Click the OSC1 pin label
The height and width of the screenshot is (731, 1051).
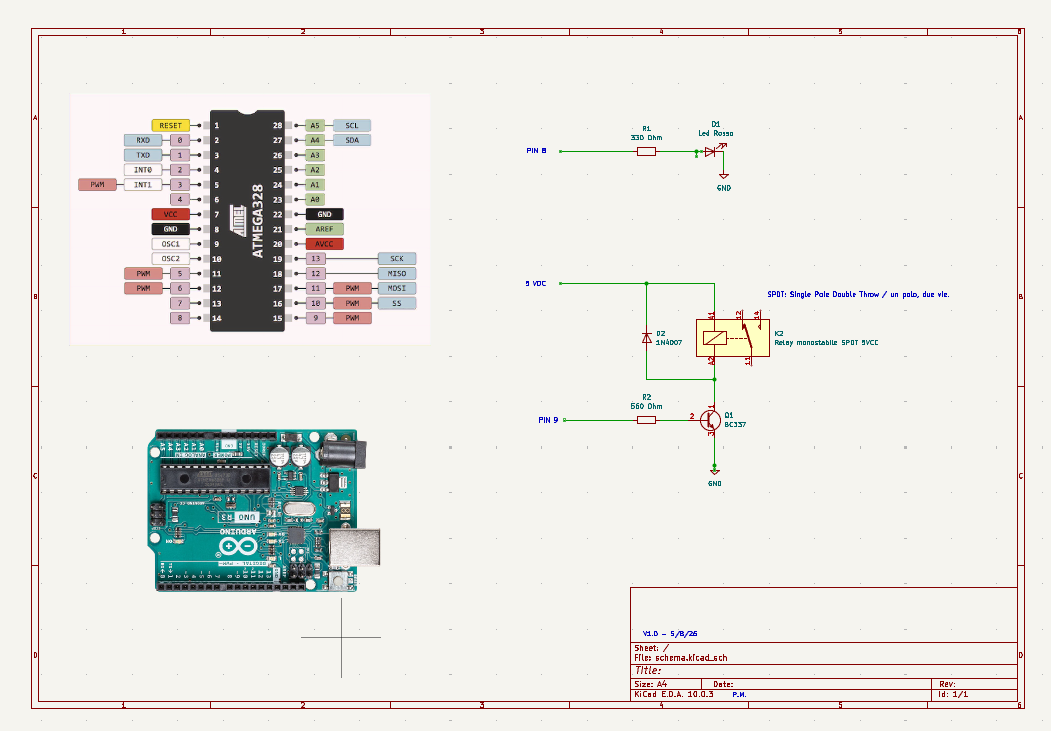[x=171, y=244]
